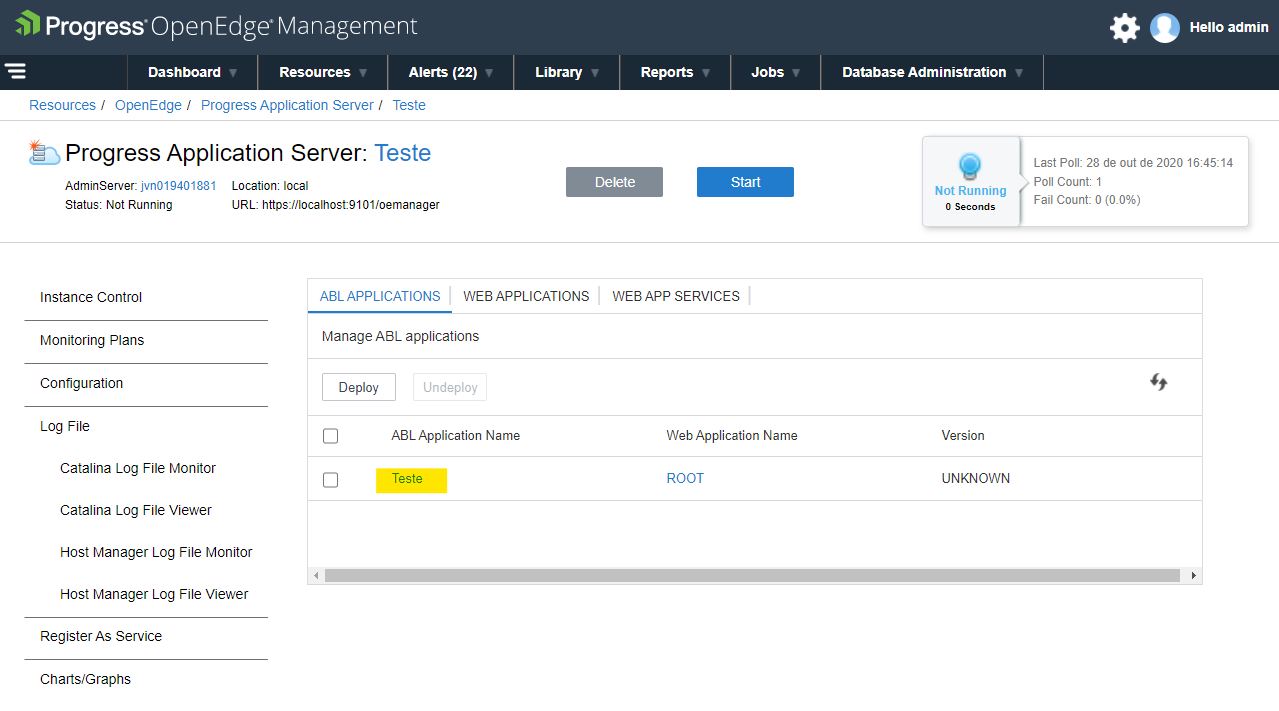Click the scrollbar left arrow

[316, 575]
